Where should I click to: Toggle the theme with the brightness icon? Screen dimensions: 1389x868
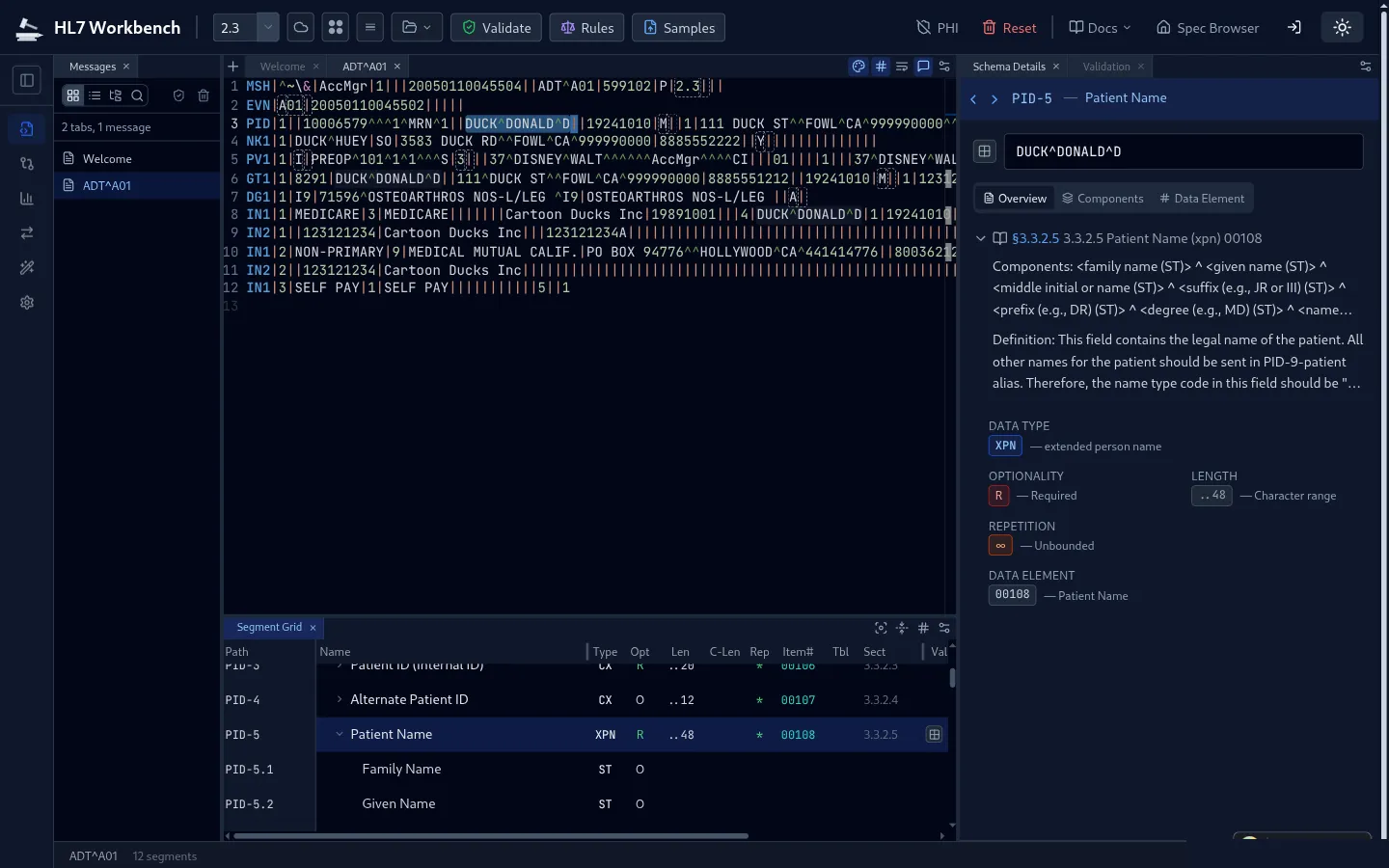click(1342, 27)
